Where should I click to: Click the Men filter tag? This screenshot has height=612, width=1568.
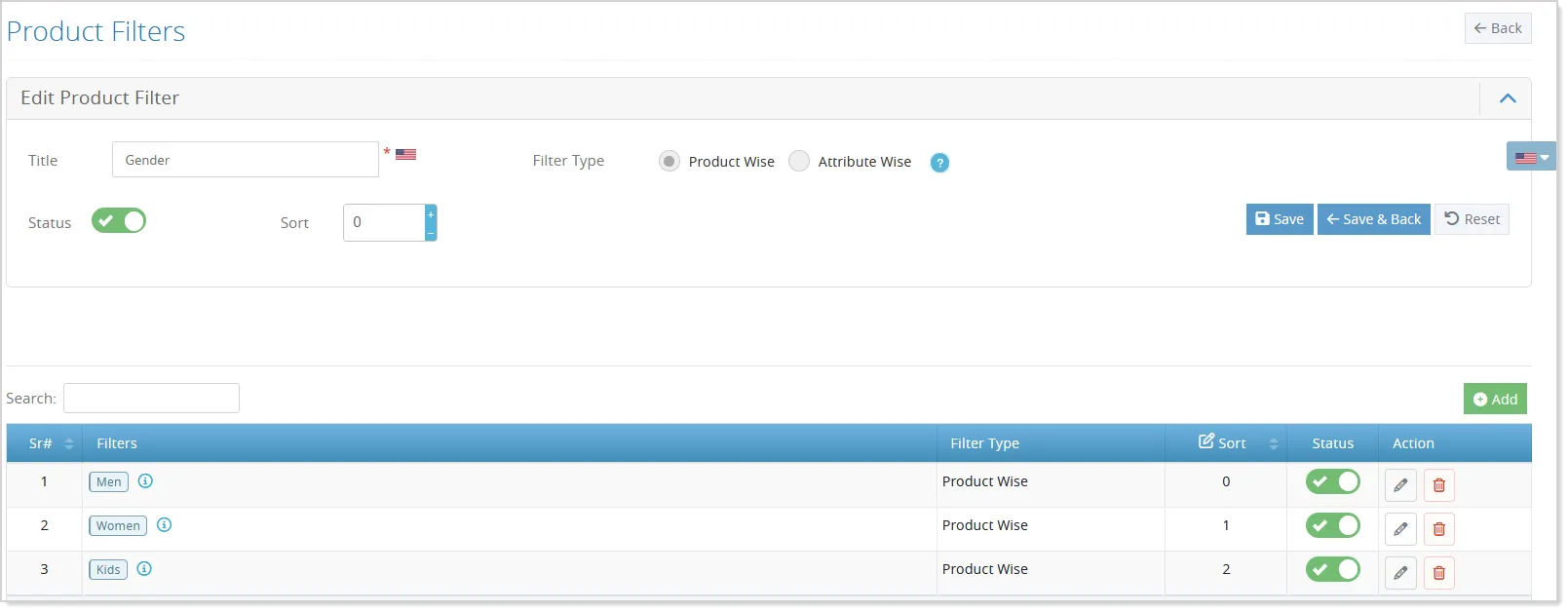point(108,482)
